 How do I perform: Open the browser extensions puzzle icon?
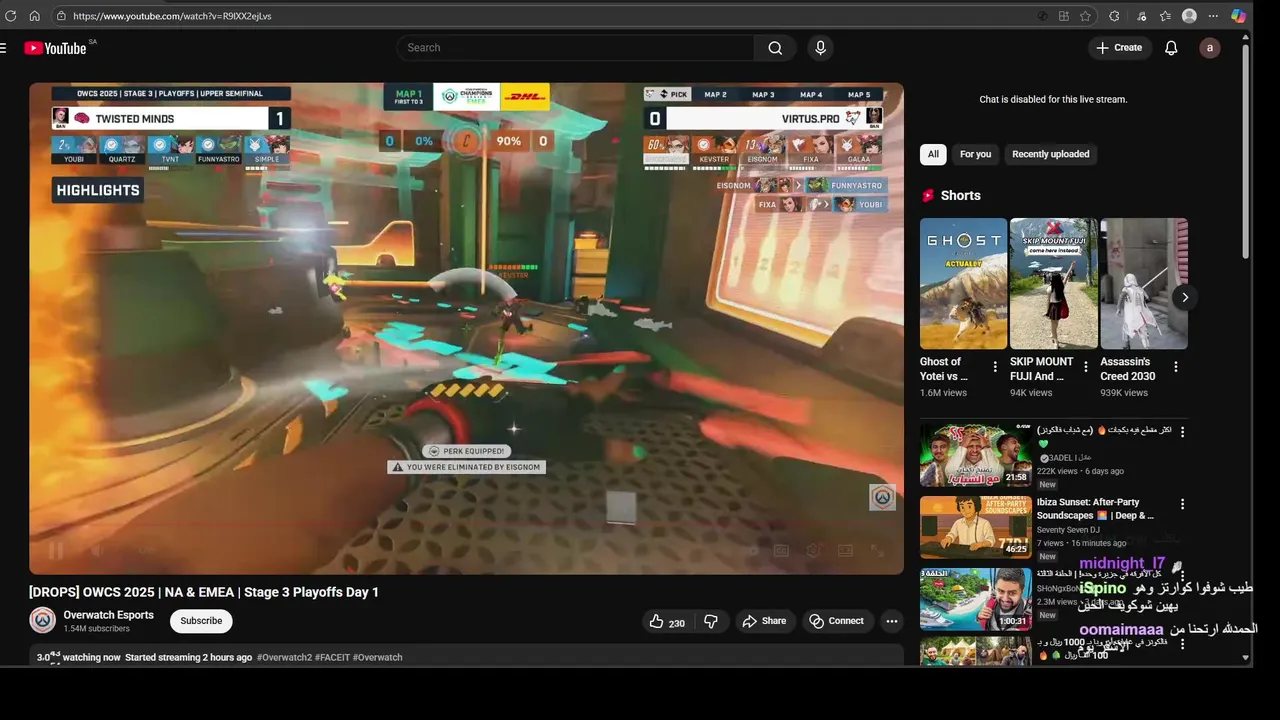coord(1114,16)
